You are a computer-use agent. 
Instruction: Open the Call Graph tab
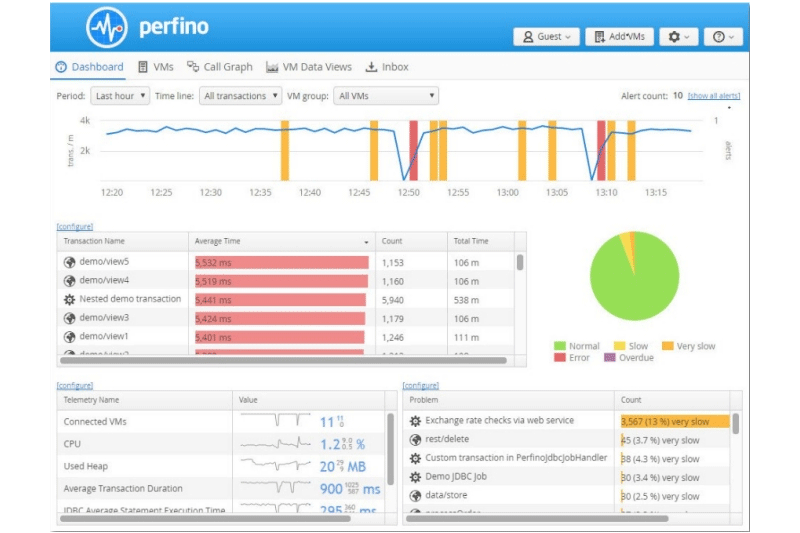219,67
